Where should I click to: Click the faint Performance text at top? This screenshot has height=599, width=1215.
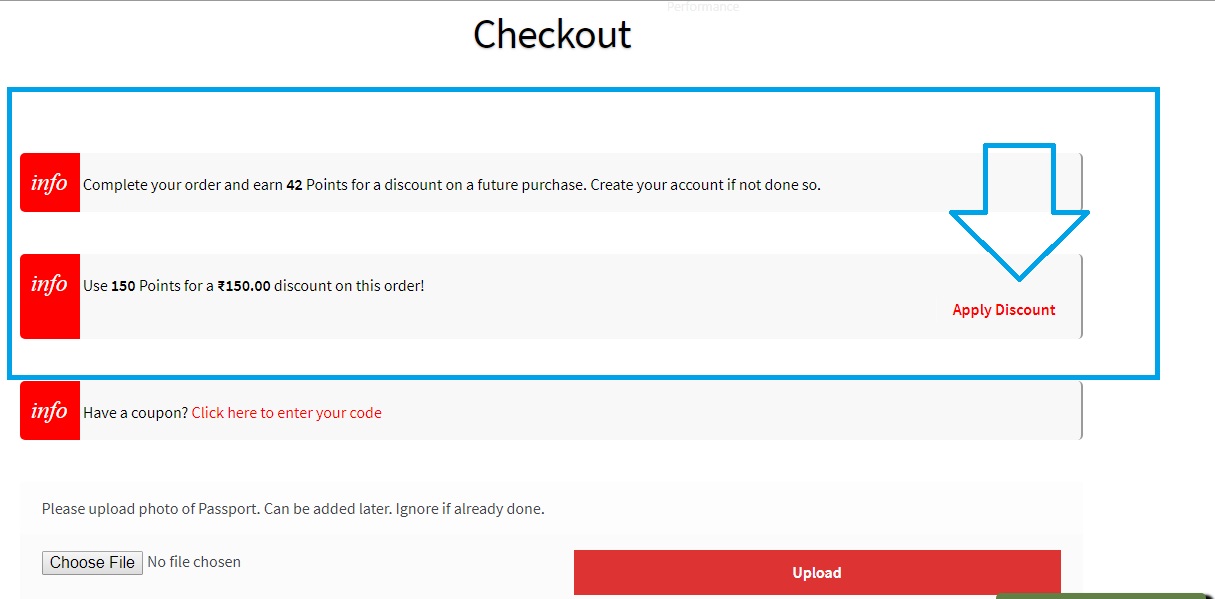pos(703,6)
